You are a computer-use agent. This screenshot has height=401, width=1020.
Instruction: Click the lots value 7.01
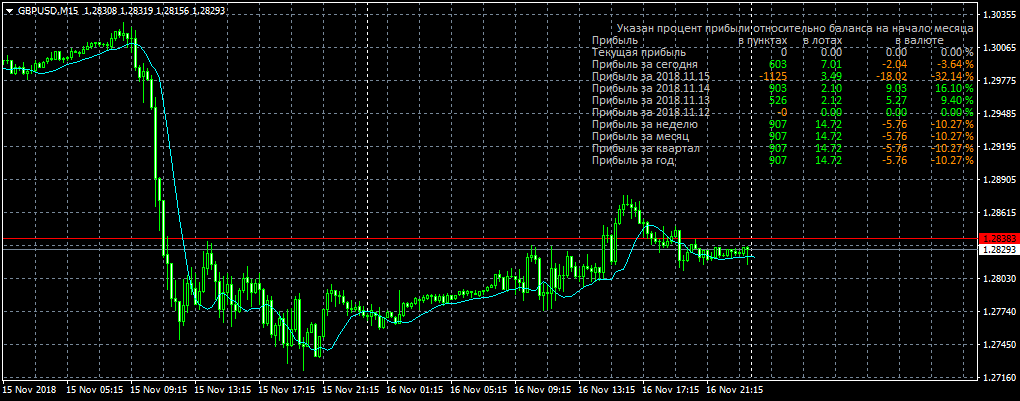pyautogui.click(x=831, y=64)
